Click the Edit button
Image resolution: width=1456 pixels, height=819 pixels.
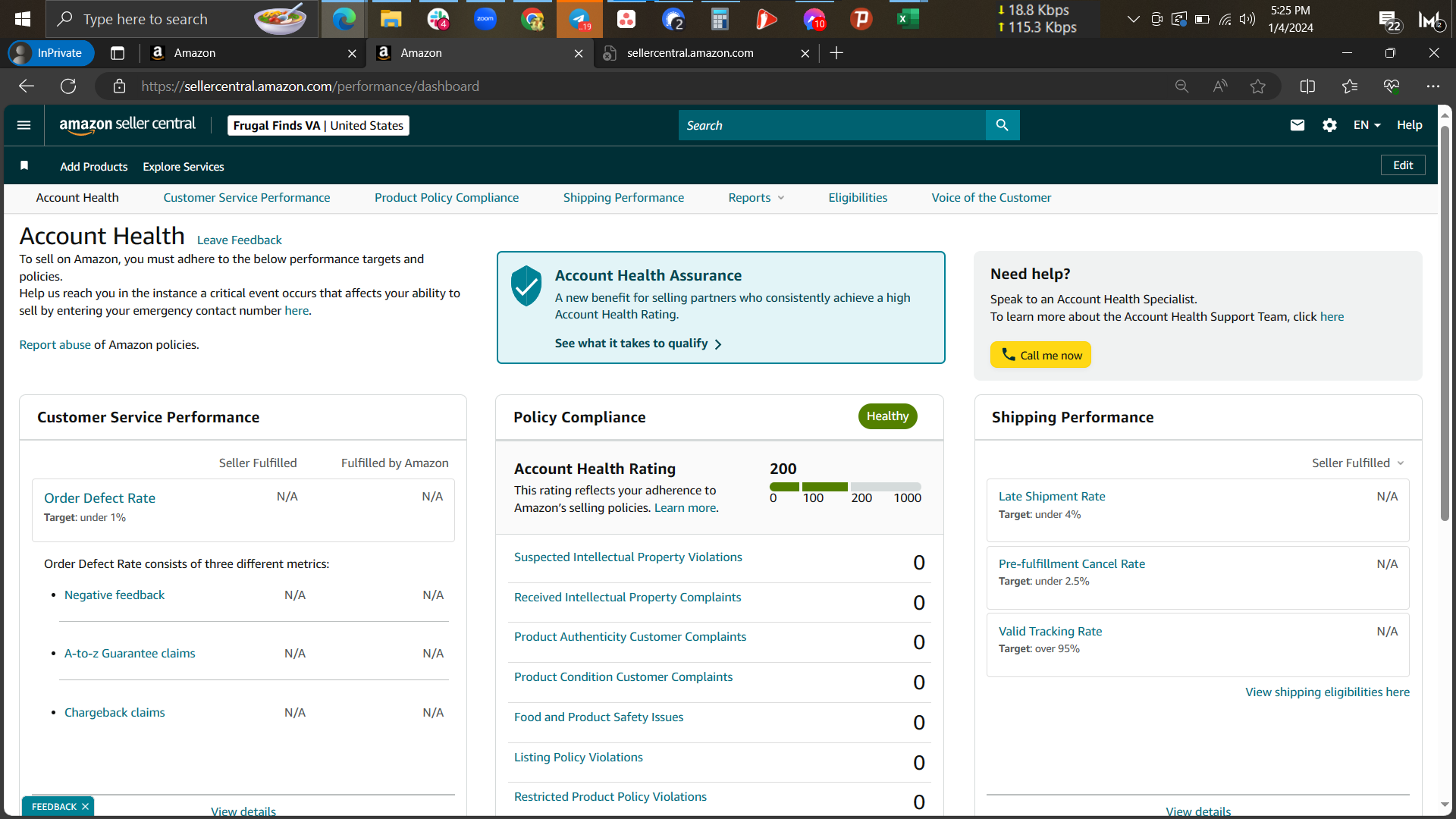(1403, 165)
